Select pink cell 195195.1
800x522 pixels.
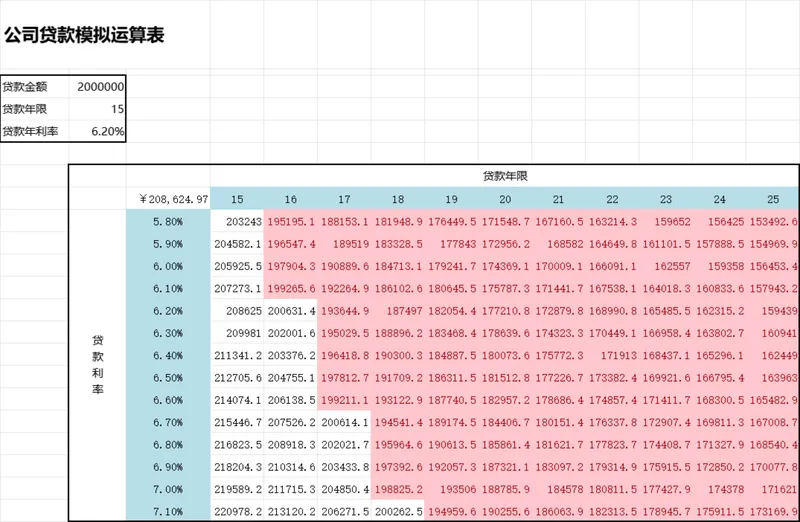291,221
